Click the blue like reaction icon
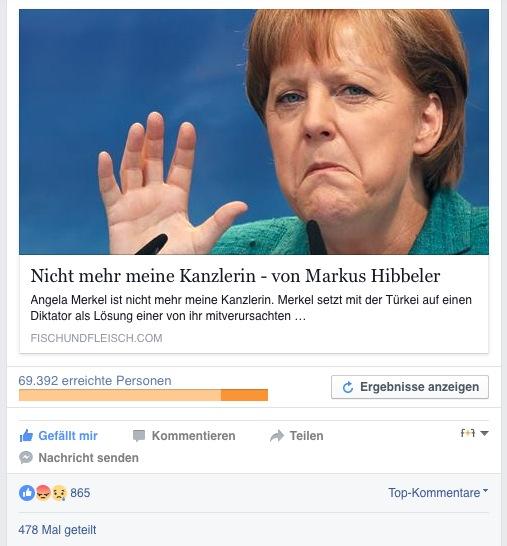This screenshot has height=546, width=507. click(x=27, y=493)
